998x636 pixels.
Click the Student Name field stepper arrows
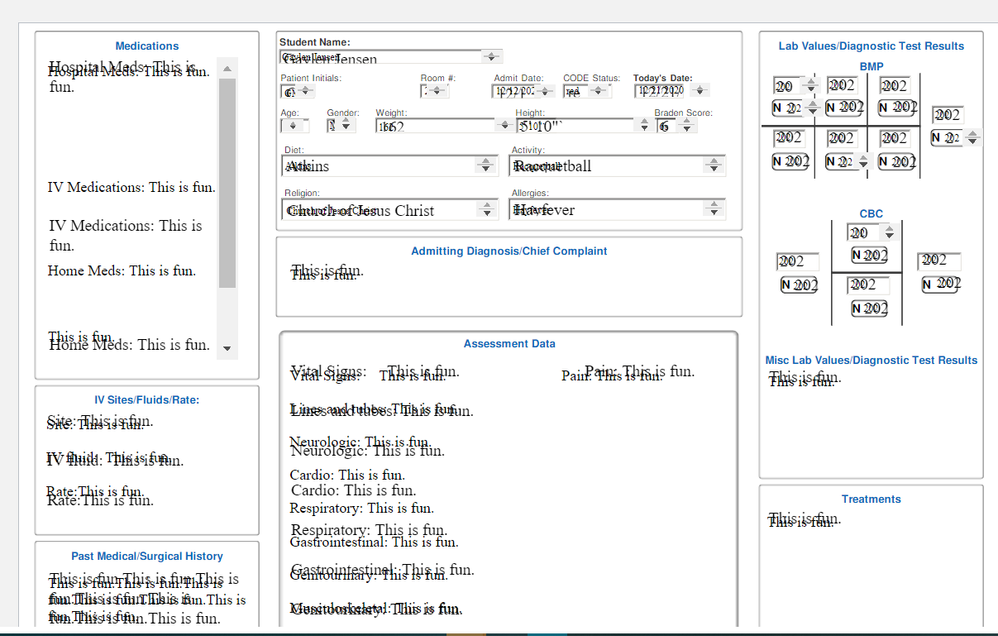pos(491,58)
